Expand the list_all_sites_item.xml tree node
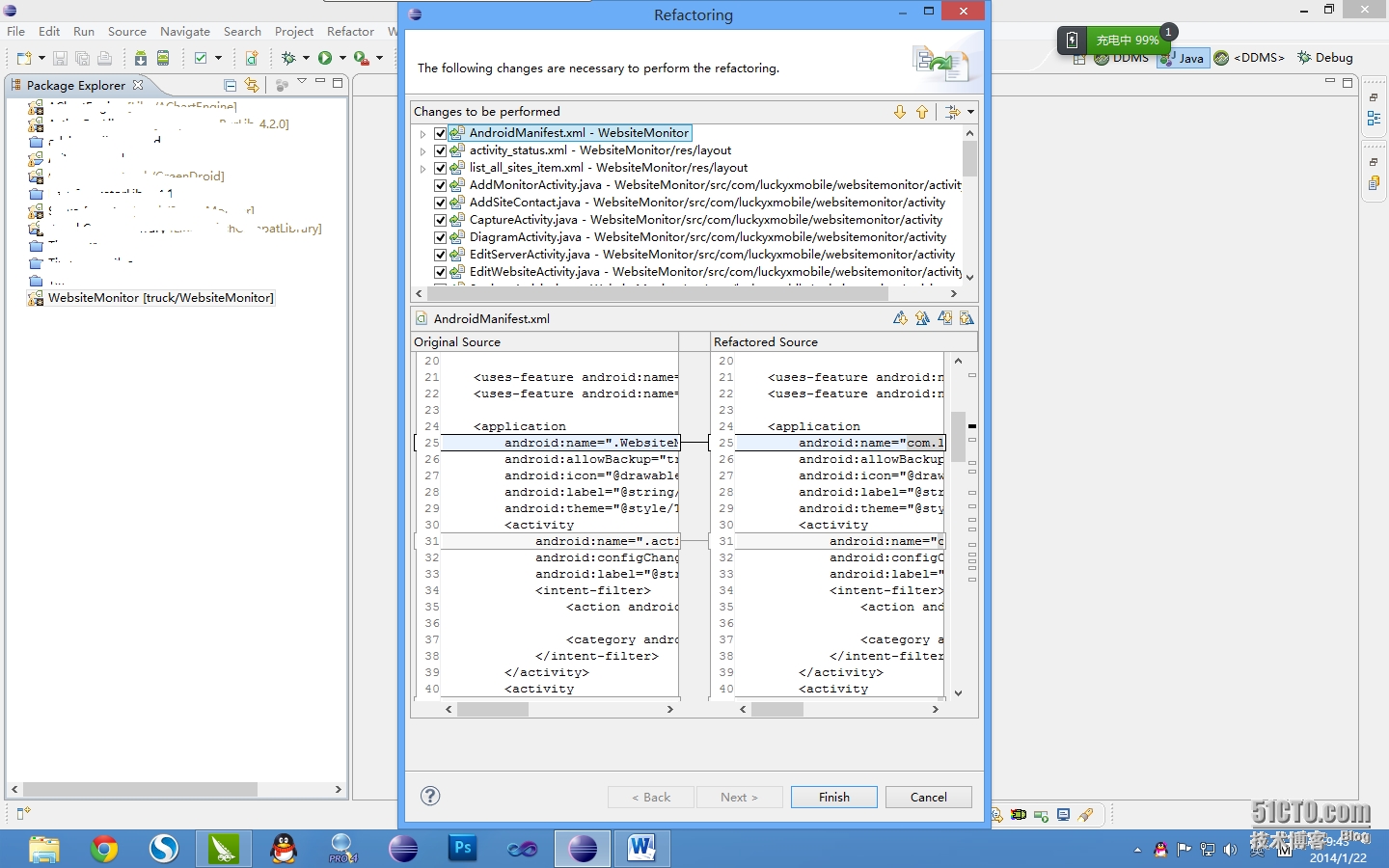The image size is (1389, 868). pos(422,168)
